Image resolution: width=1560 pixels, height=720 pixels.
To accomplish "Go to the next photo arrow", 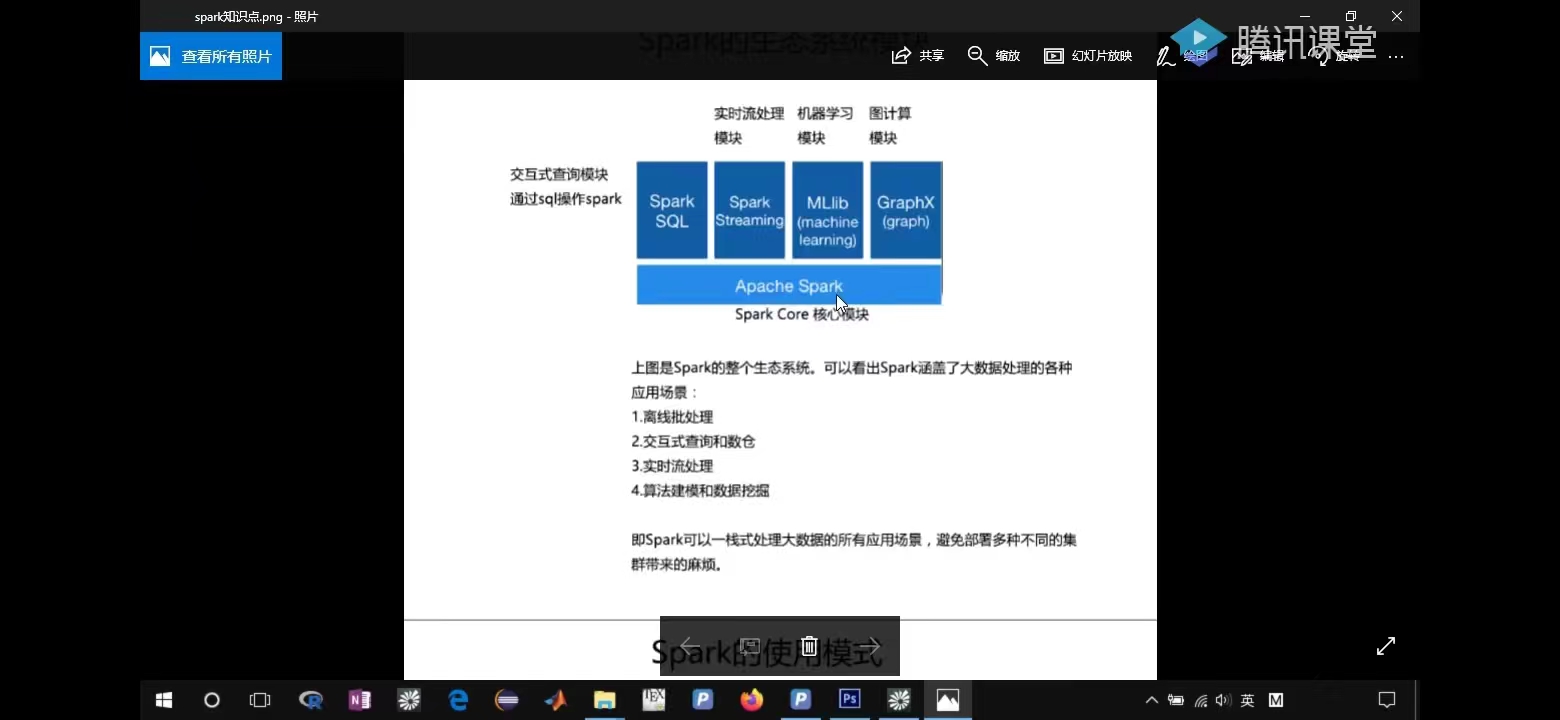I will 870,646.
